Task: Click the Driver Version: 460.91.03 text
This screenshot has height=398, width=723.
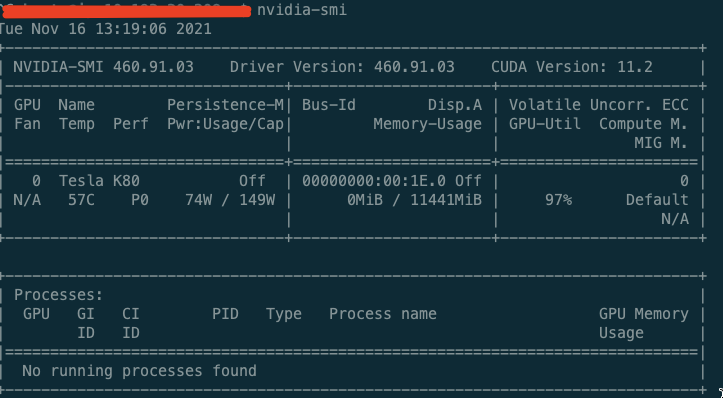Action: tap(342, 67)
